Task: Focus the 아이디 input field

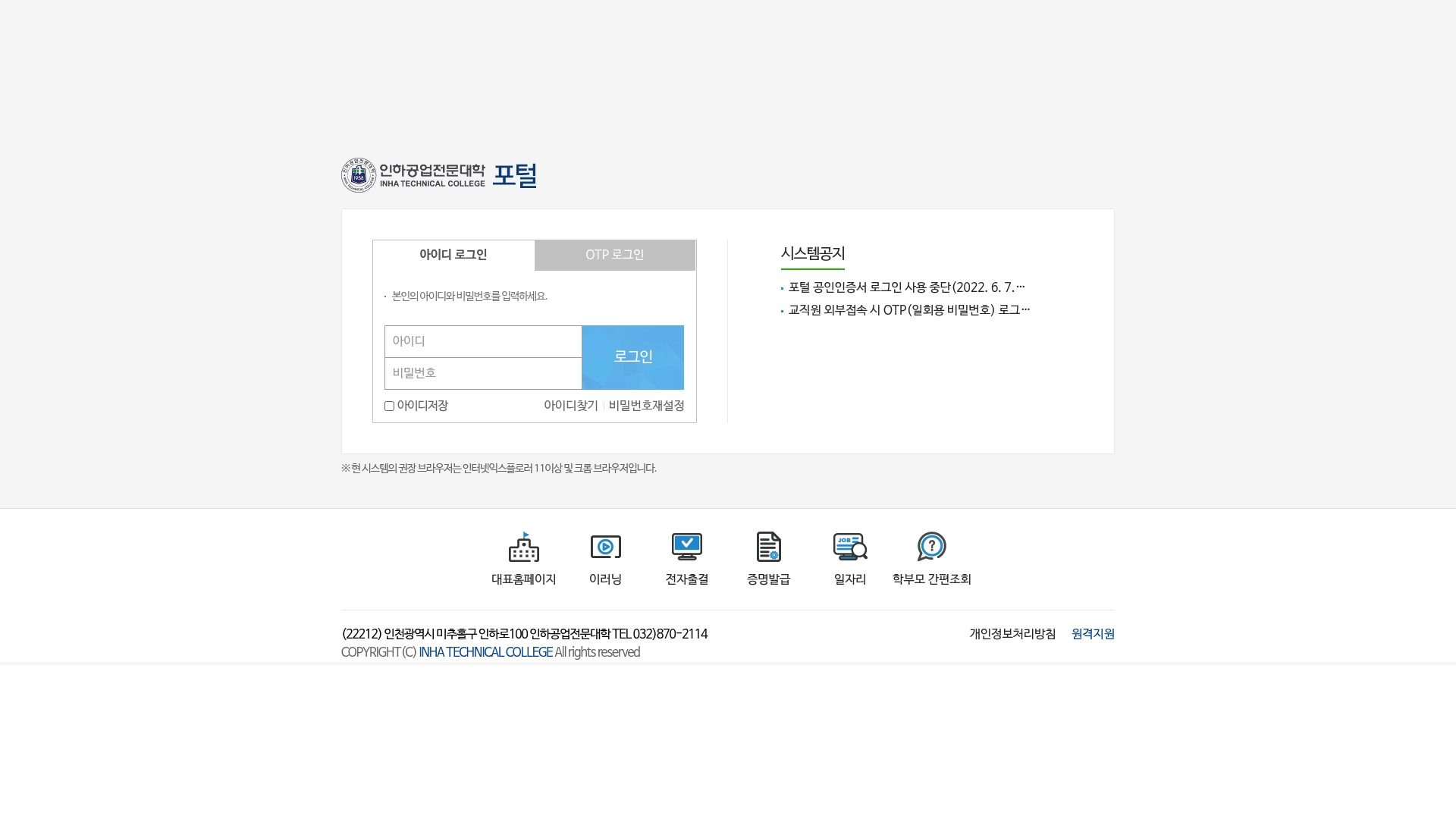Action: (483, 341)
